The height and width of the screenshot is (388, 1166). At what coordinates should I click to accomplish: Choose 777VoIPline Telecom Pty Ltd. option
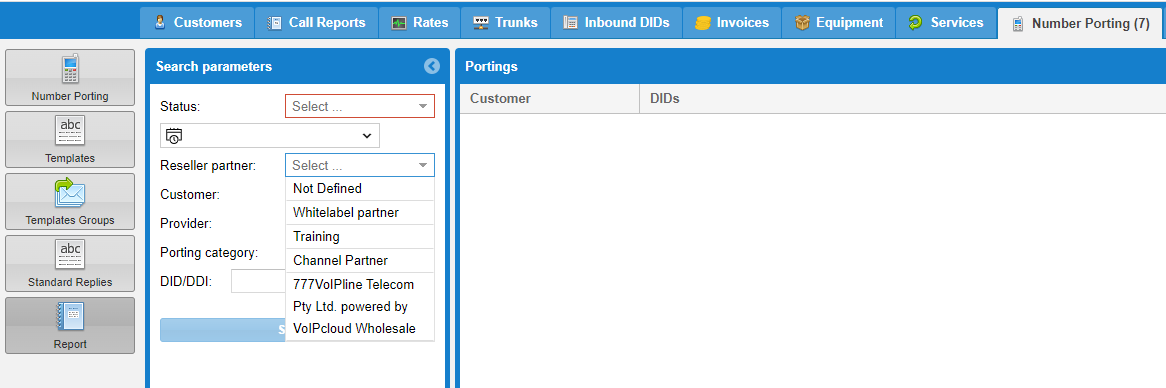click(360, 306)
